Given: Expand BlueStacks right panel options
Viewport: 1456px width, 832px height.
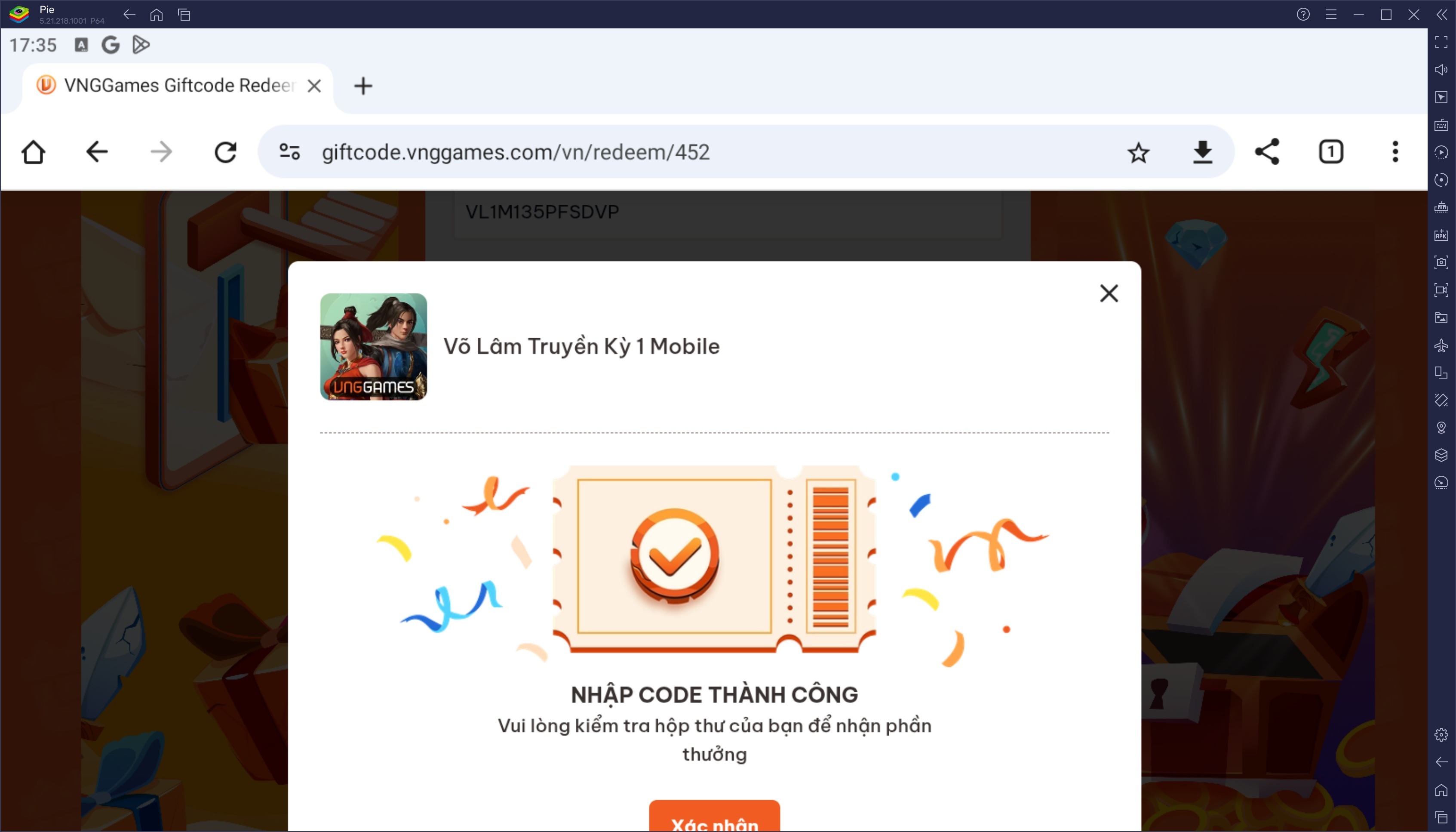Looking at the screenshot, I should [x=1440, y=14].
